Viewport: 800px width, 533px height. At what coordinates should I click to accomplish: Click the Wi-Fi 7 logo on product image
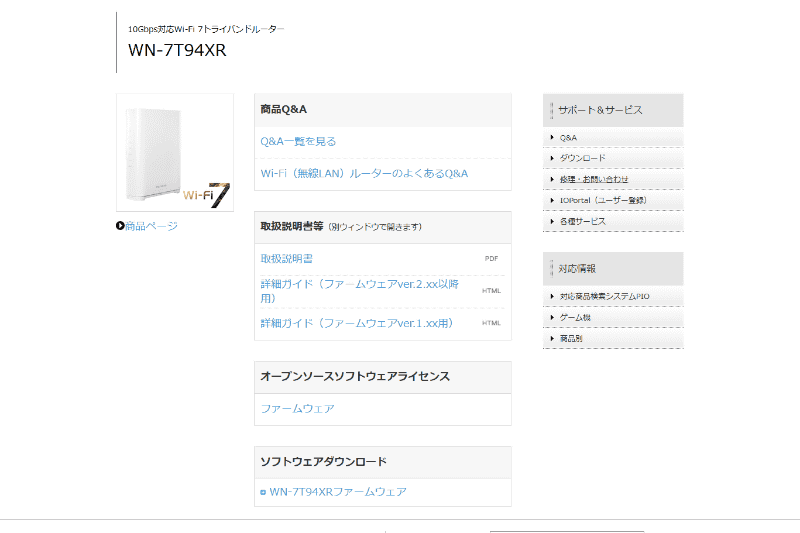pyautogui.click(x=206, y=195)
